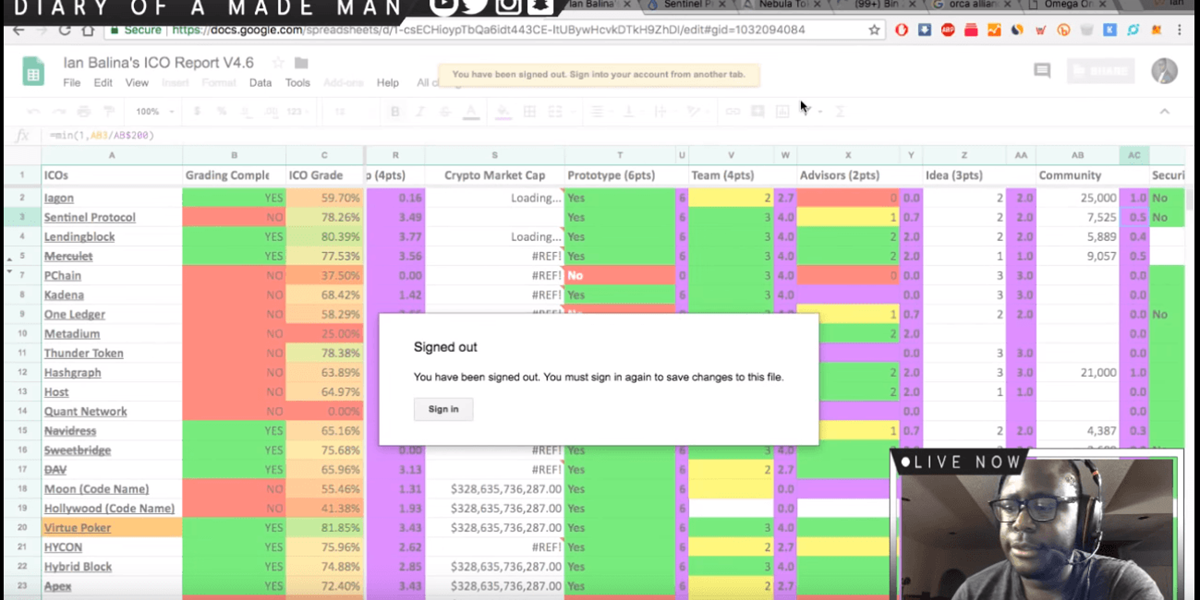1200x600 pixels.
Task: Toggle italic formatting
Action: (420, 111)
